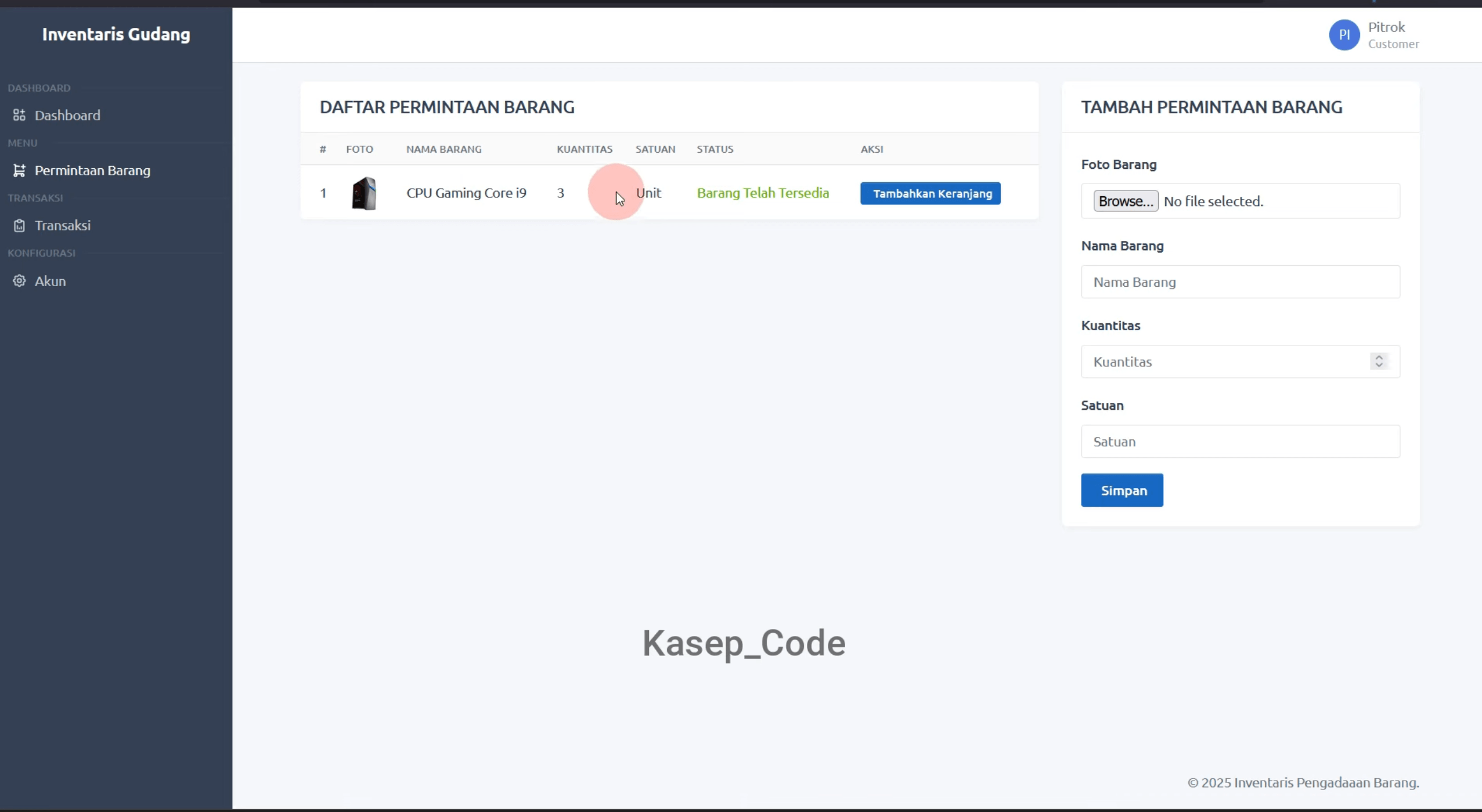Focus the Nama Barang input field
This screenshot has height=812, width=1482.
coord(1241,282)
